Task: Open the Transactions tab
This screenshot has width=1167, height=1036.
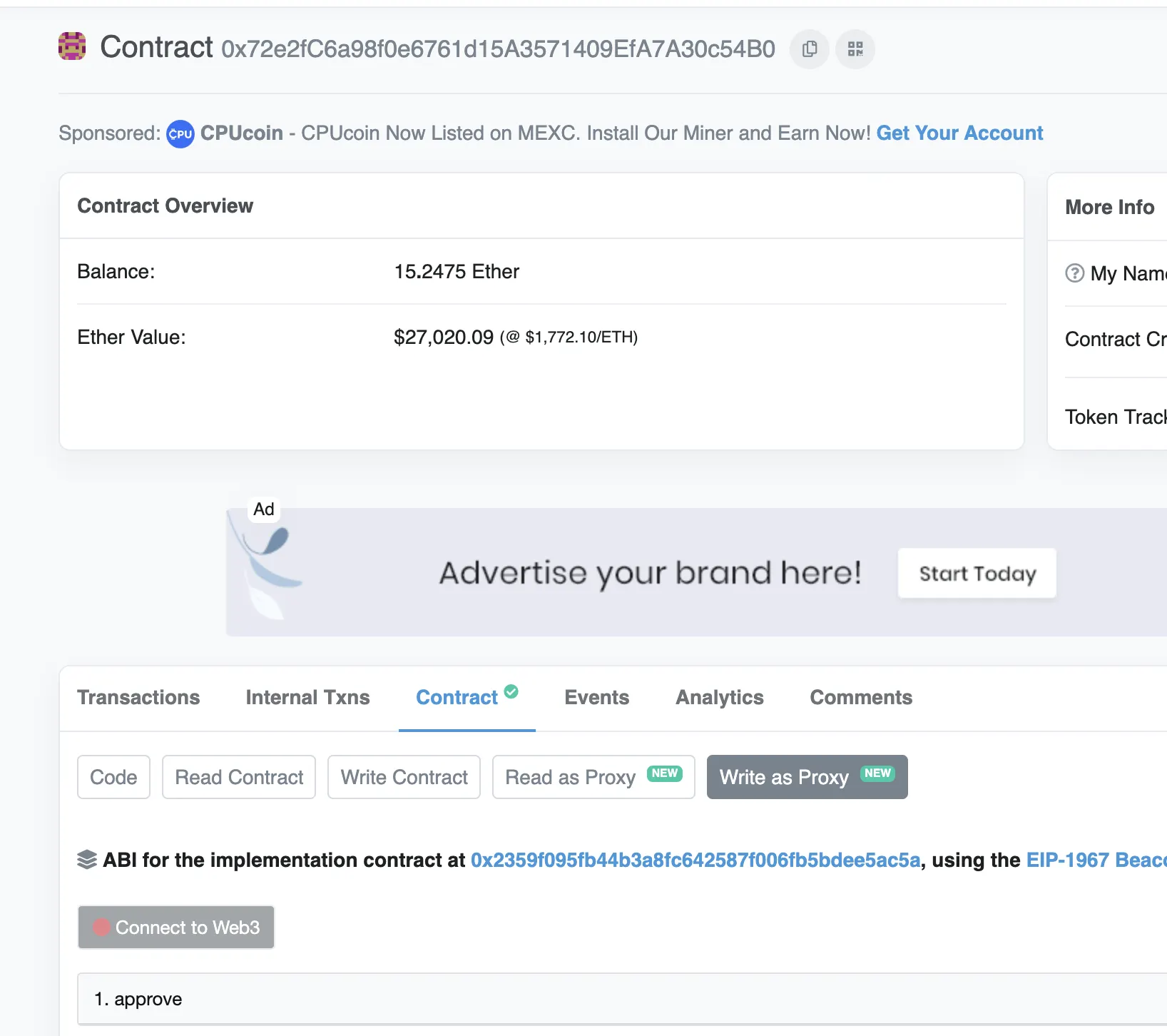Action: point(138,697)
